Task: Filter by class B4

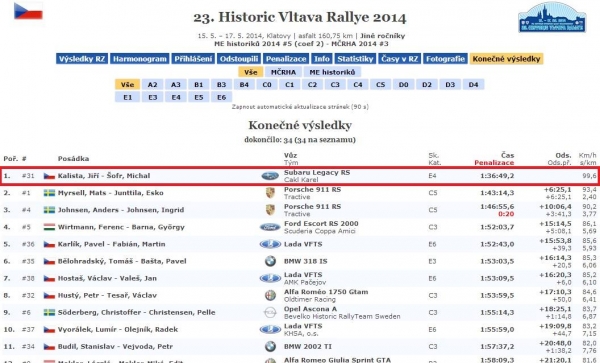Action: 244,85
